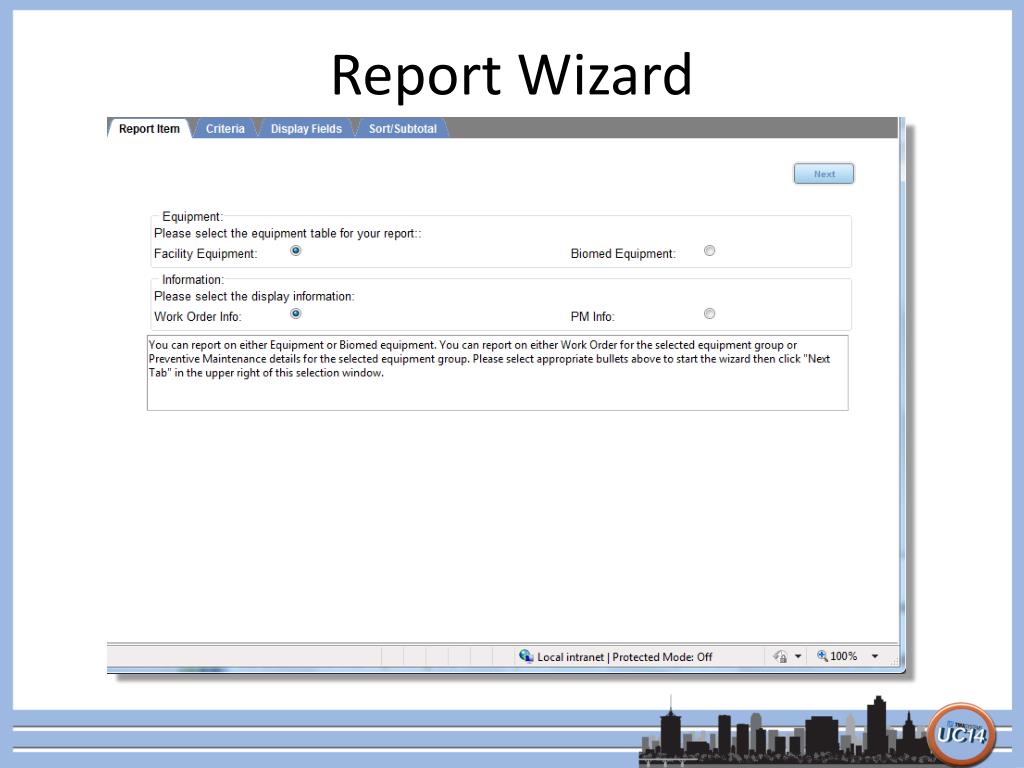This screenshot has height=768, width=1024.
Task: Click the Local intranet globe icon
Action: coord(526,656)
